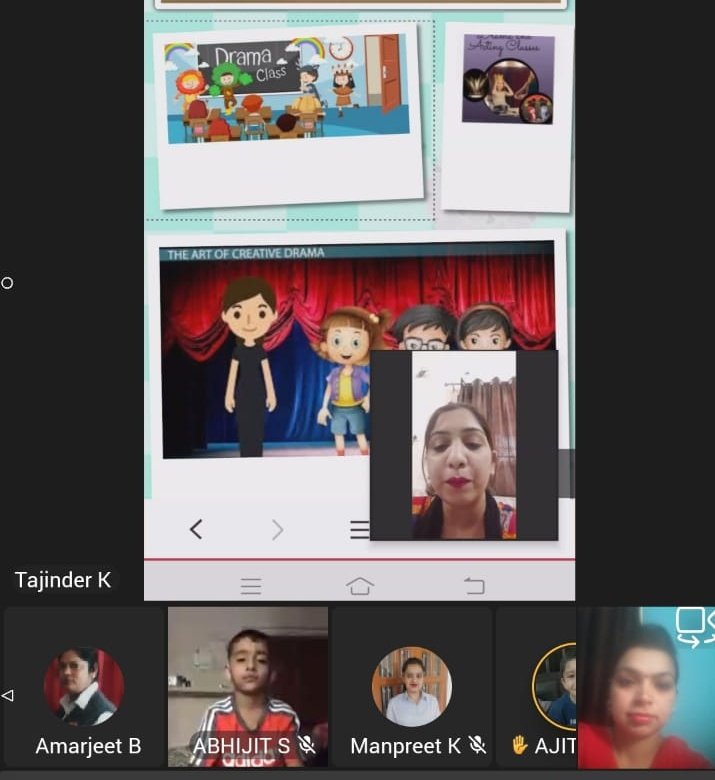The image size is (715, 780).
Task: Tap the Android back arrow icon
Action: pyautogui.click(x=474, y=585)
